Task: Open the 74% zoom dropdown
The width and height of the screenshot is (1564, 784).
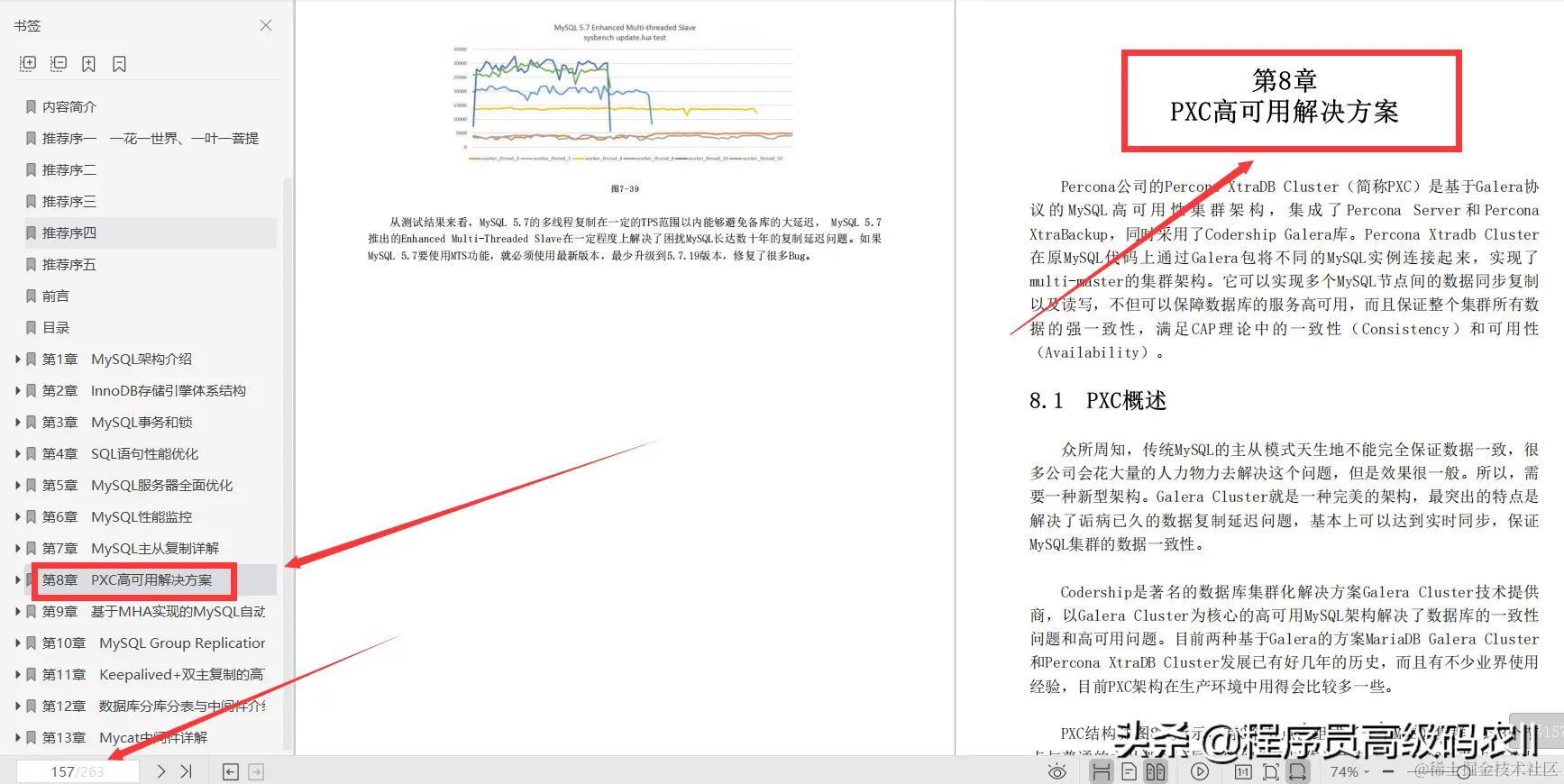Action: point(1349,771)
